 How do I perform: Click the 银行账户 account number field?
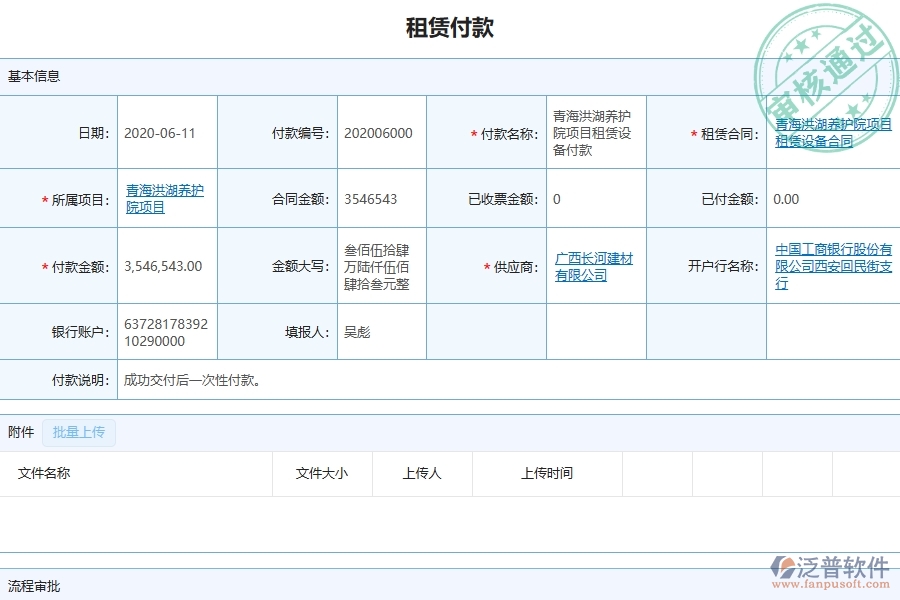tap(164, 331)
